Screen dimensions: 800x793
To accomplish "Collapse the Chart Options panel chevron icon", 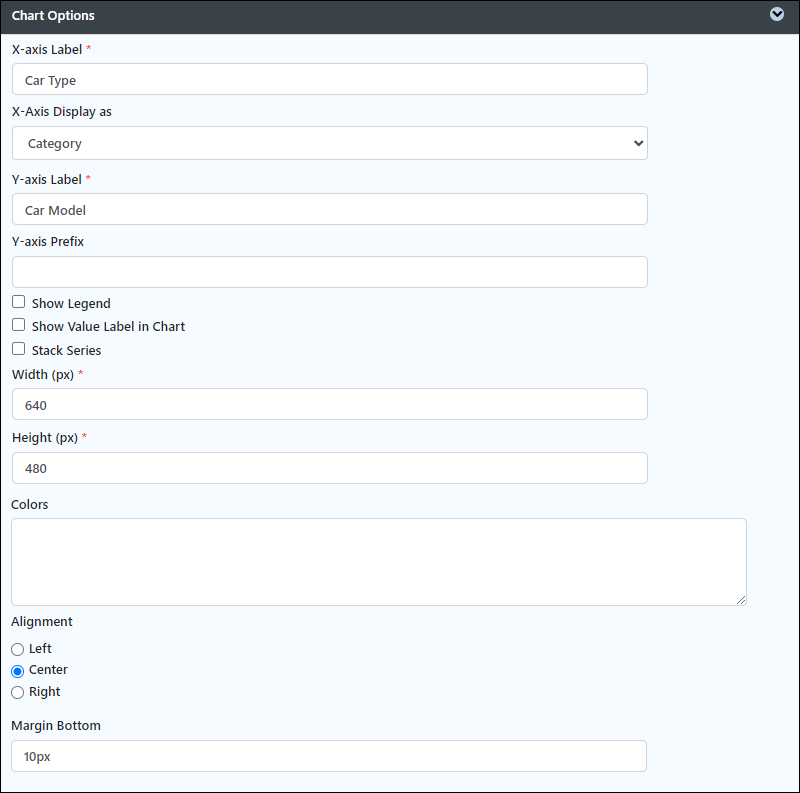I will coord(777,14).
